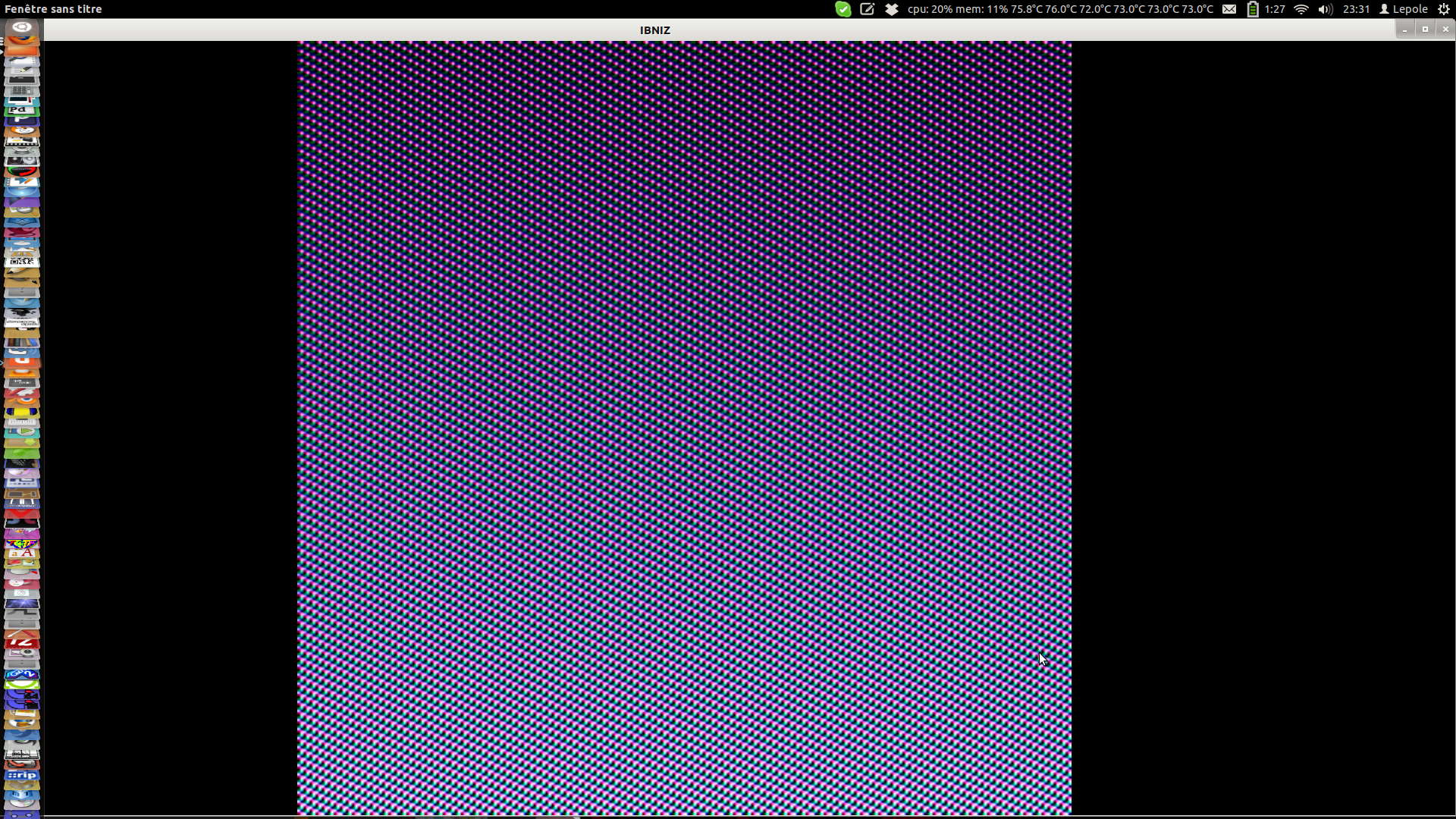Maximize the IBNIZ window
The width and height of the screenshot is (1456, 819).
(x=1425, y=29)
